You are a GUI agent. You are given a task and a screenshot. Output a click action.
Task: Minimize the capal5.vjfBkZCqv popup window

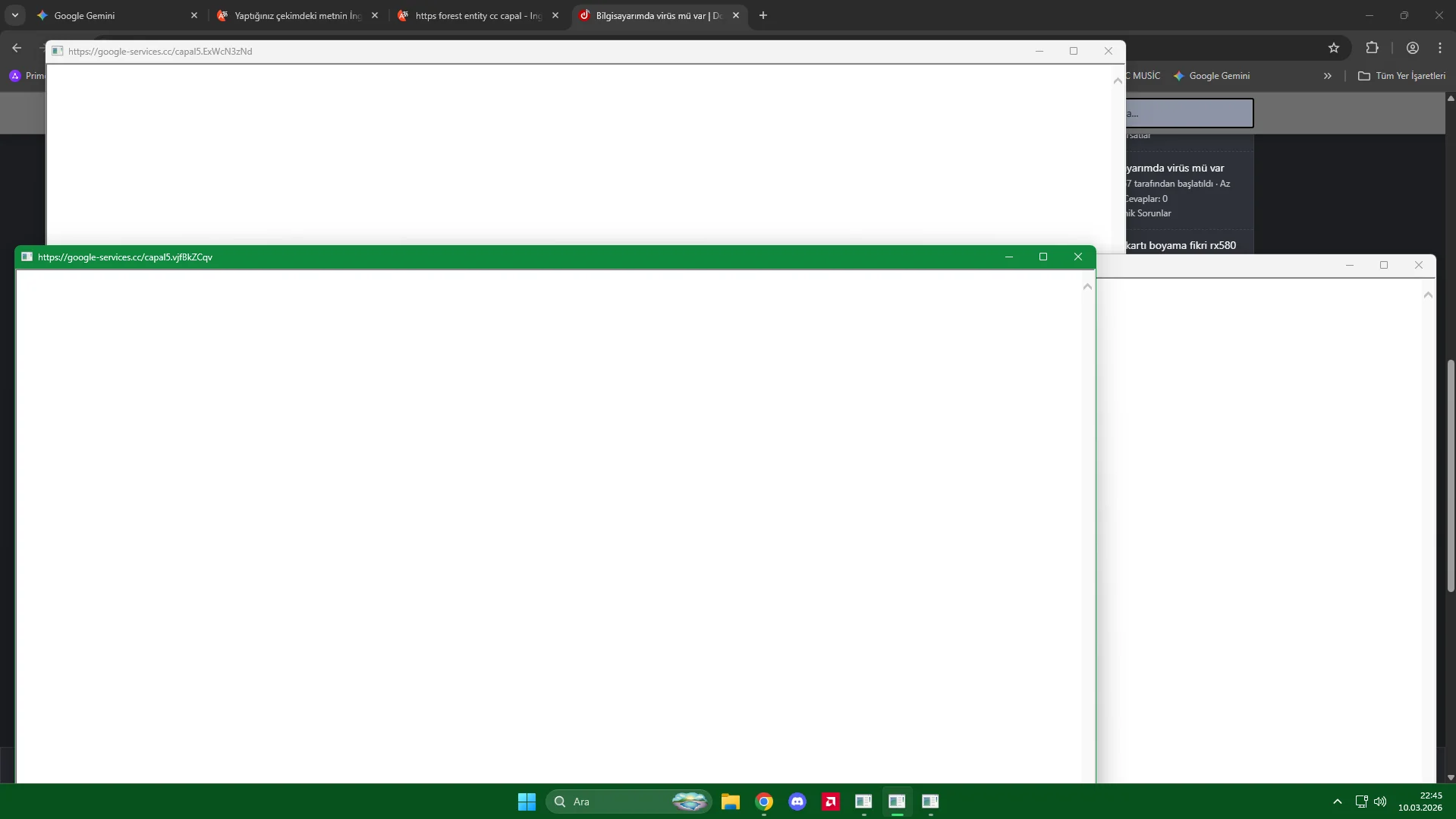click(1009, 257)
